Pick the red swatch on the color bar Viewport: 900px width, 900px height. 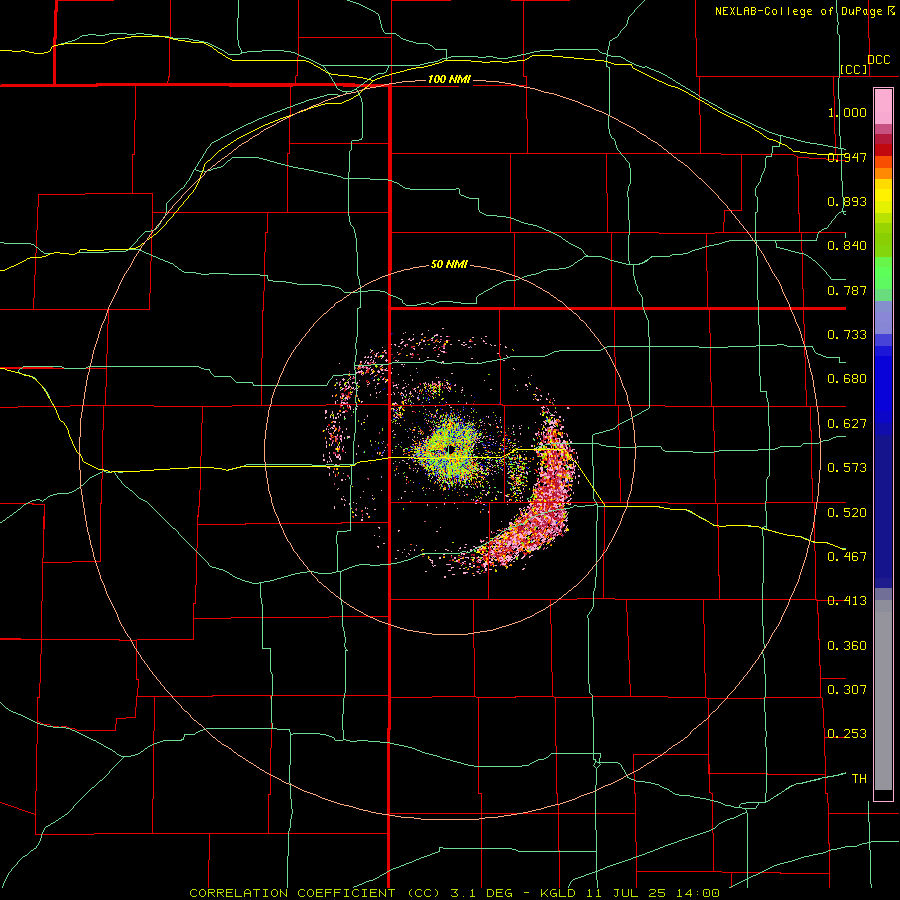883,150
